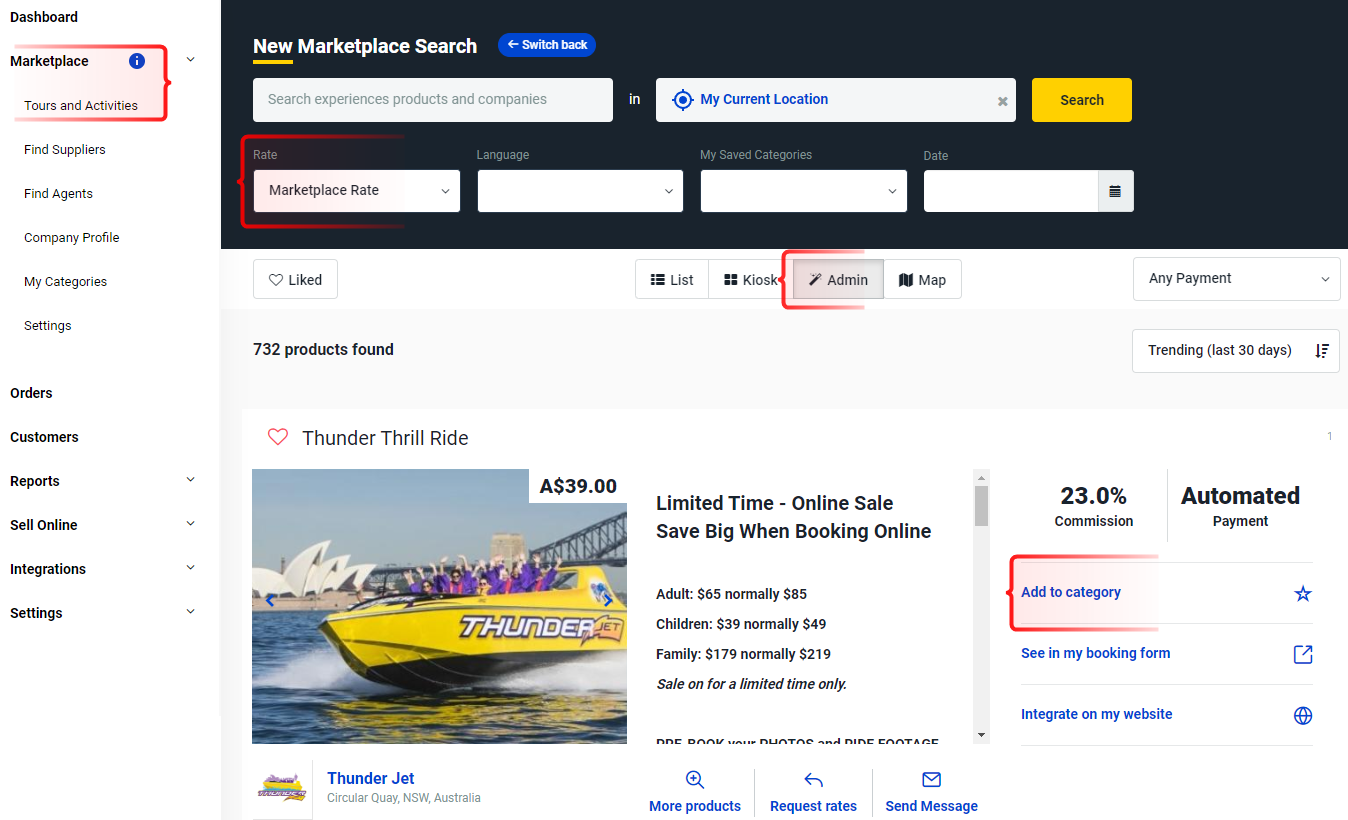Click the Thunder Jet company logo

coord(282,788)
